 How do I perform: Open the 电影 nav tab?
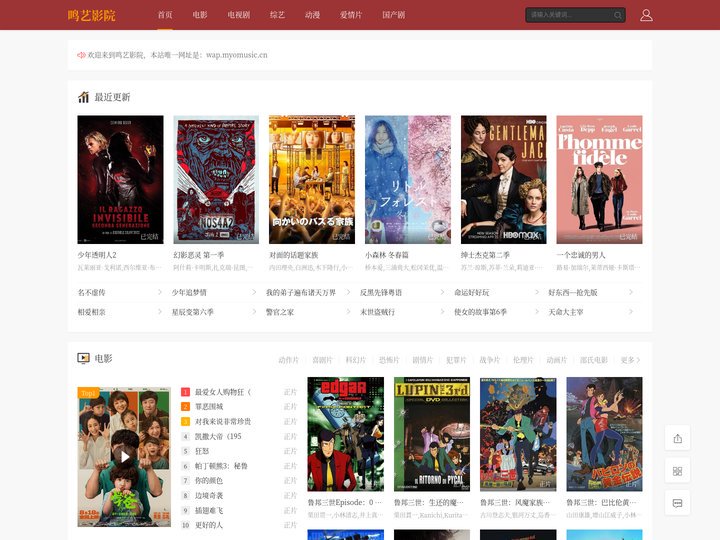200,15
